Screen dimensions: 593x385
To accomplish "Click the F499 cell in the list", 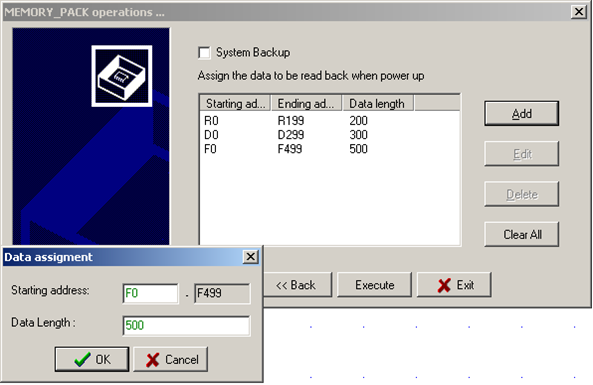I will pyautogui.click(x=290, y=149).
